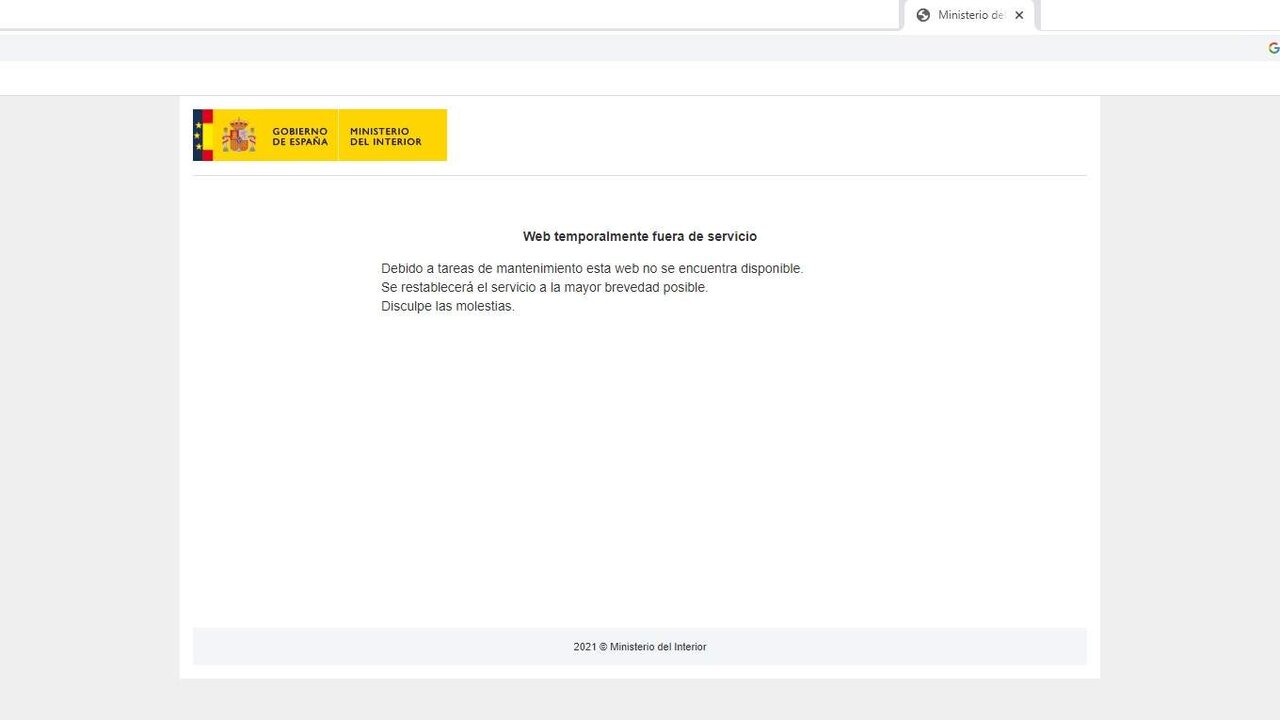This screenshot has width=1280, height=720.
Task: Click footer '2021 © Ministerio del Interior'
Action: pos(640,647)
